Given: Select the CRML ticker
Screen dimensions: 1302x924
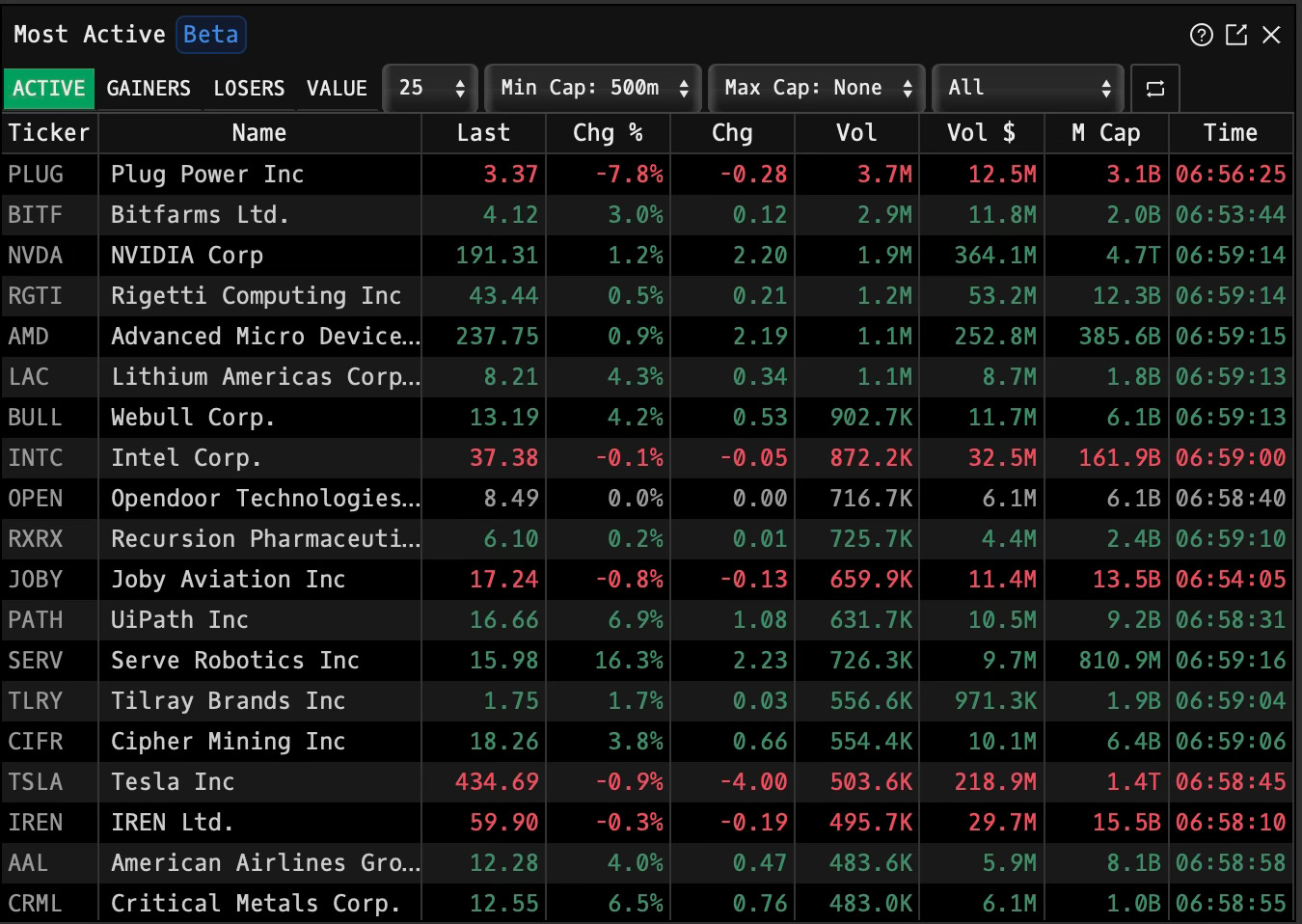Looking at the screenshot, I should pos(36,904).
